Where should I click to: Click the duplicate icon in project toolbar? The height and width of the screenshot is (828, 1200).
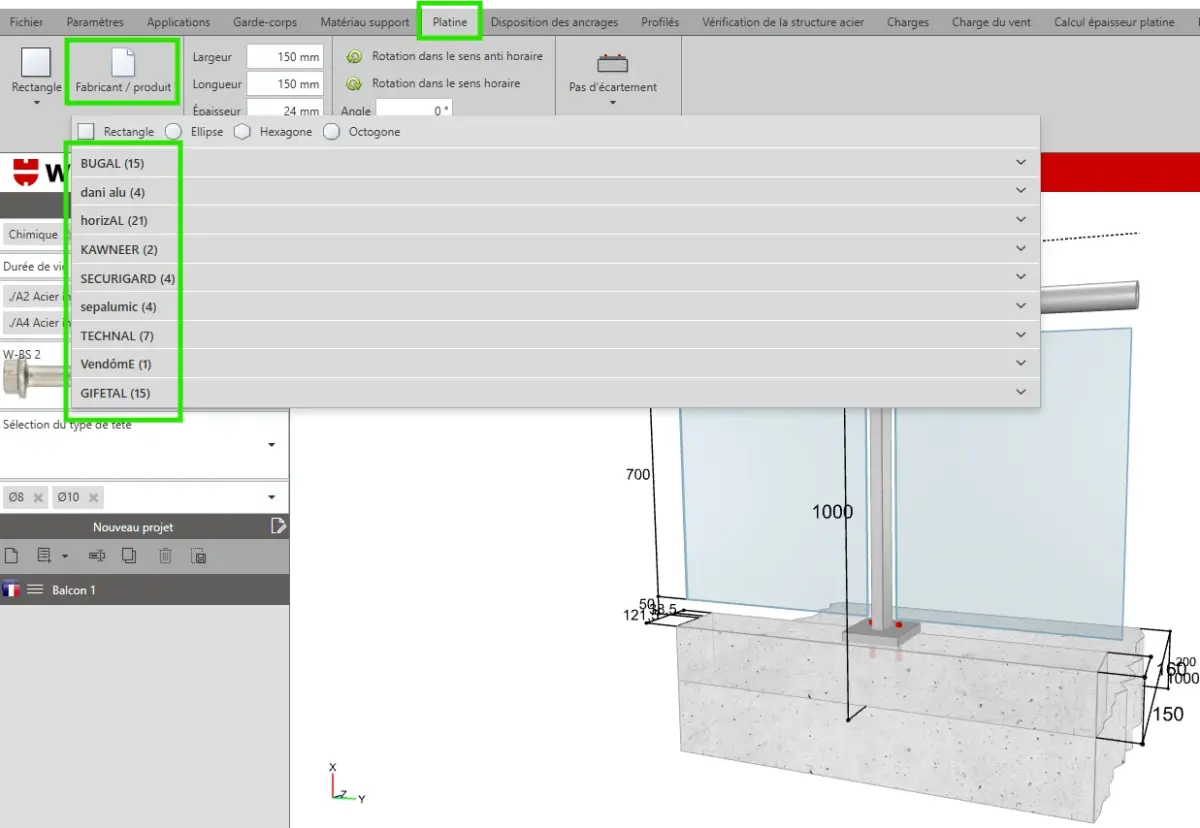coord(129,556)
